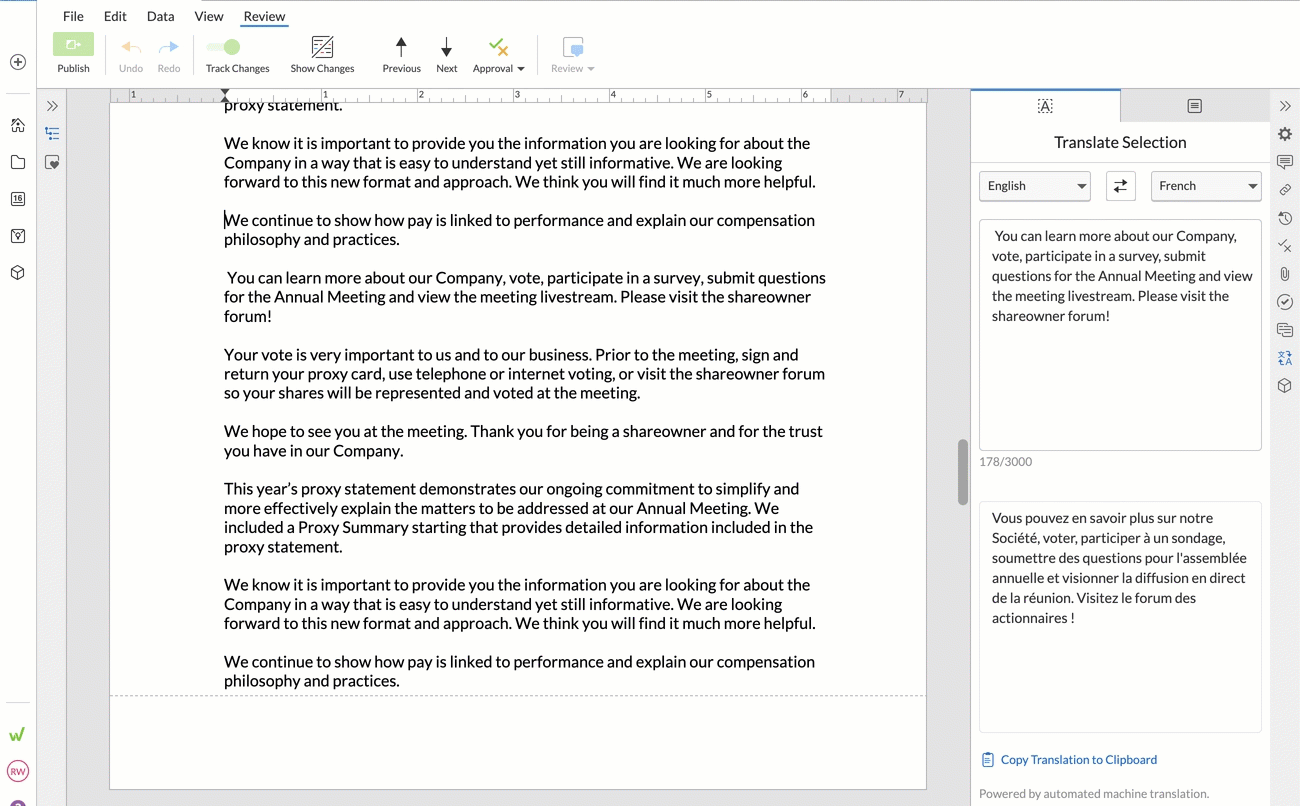Swap translation languages with the arrows icon
The width and height of the screenshot is (1300, 806).
1120,186
